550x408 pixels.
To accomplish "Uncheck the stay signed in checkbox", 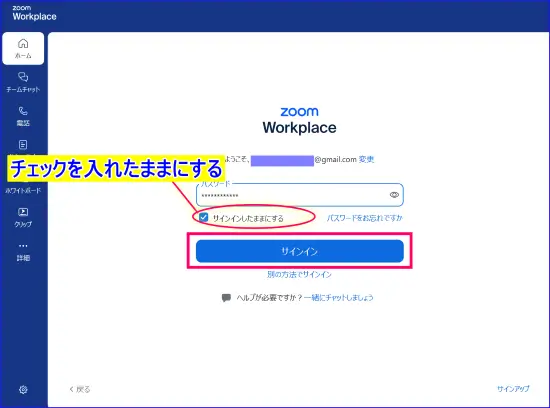I will tap(203, 217).
